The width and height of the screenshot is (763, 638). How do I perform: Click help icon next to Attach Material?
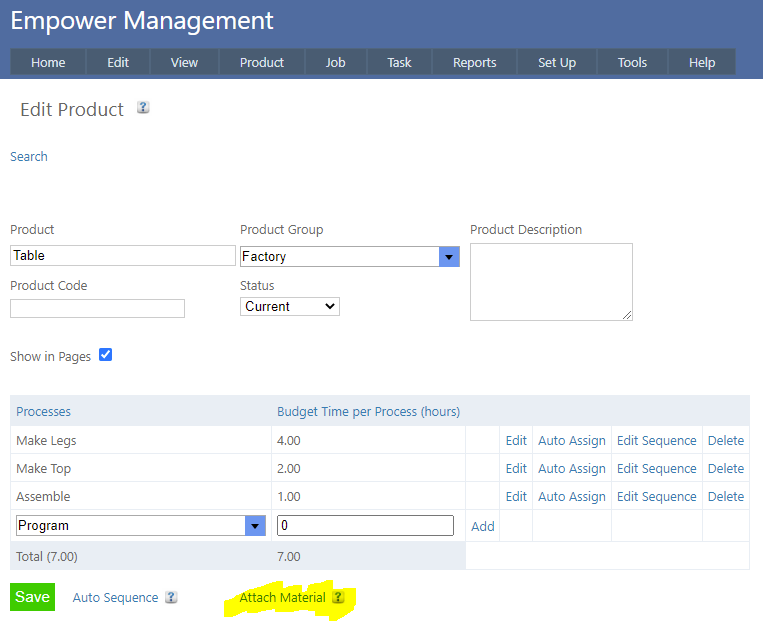click(338, 597)
